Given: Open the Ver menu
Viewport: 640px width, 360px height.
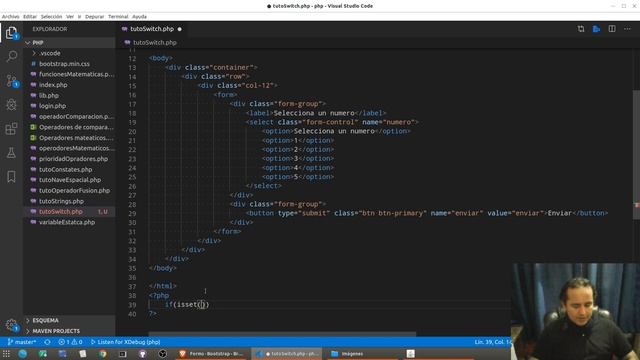Looking at the screenshot, I should click(70, 17).
